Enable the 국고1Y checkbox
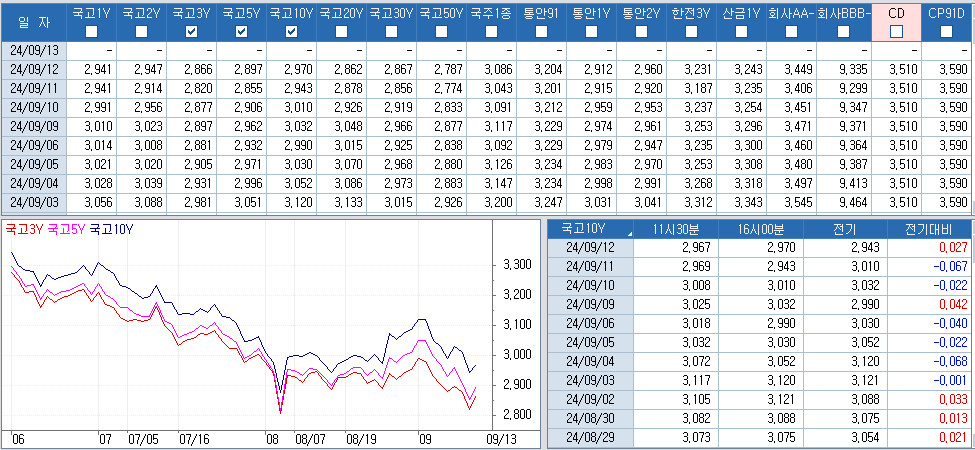Viewport: 975px width, 450px height. click(x=91, y=32)
